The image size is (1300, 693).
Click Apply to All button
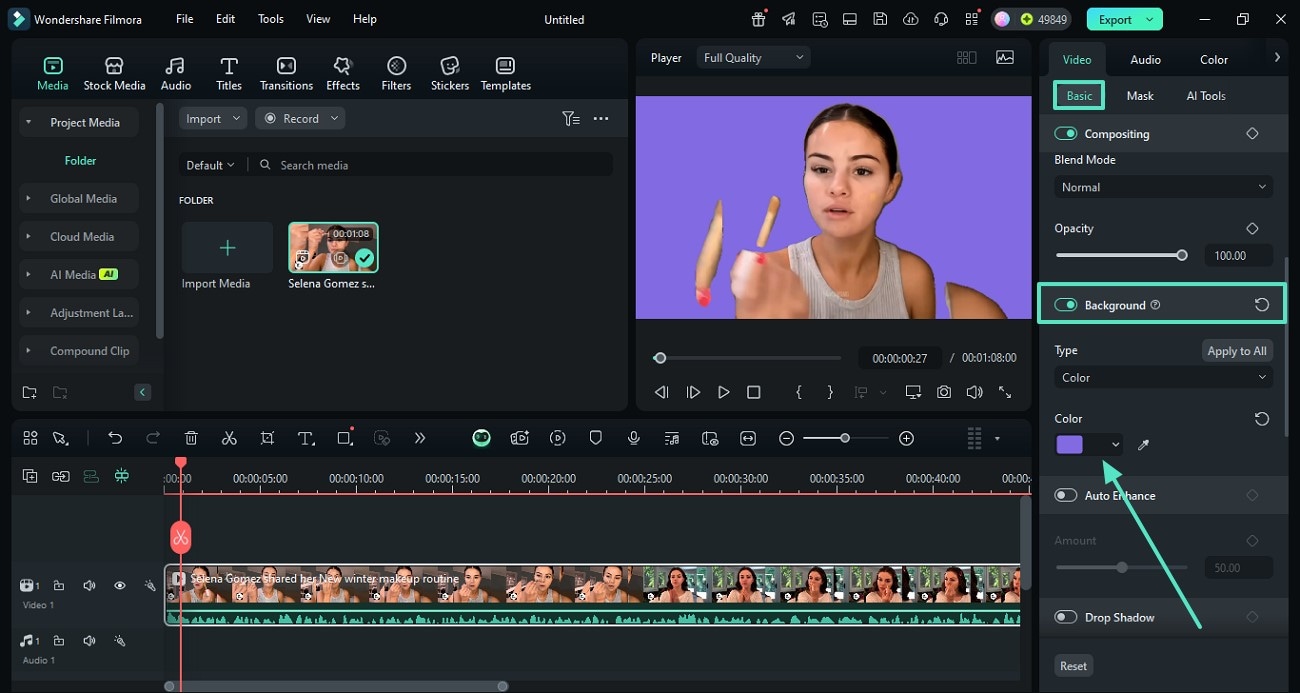[x=1237, y=351]
